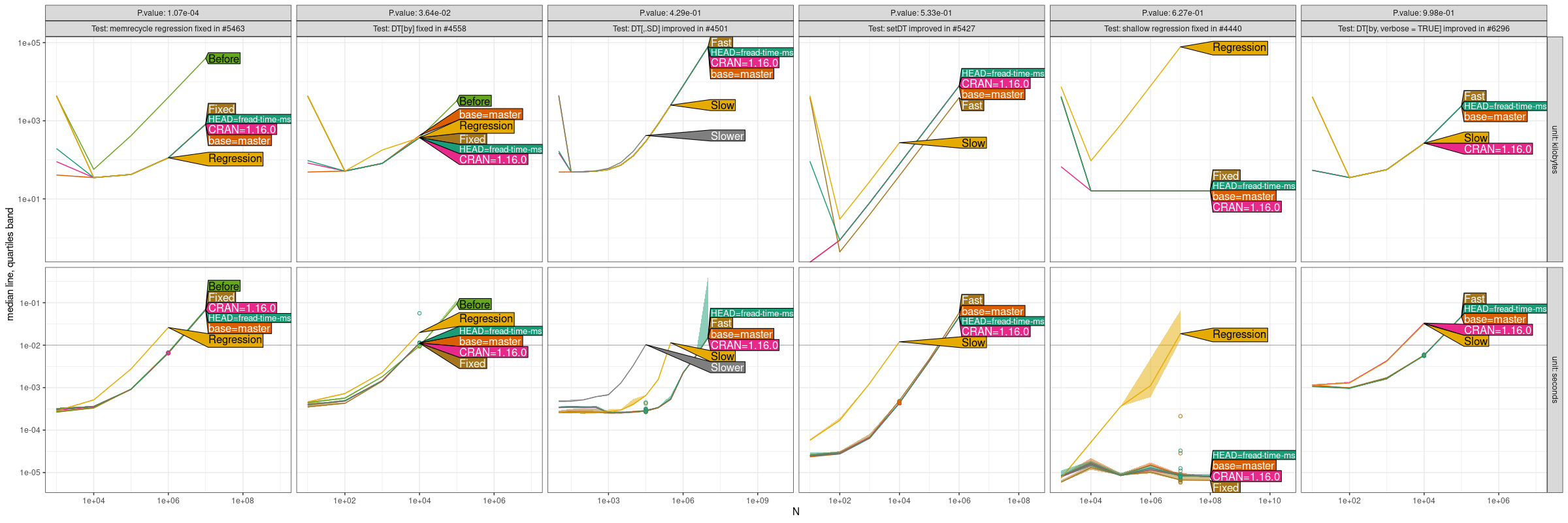Click the "unit: kilobytes" row strip label
This screenshot has width=1568, height=523.
click(x=1555, y=149)
